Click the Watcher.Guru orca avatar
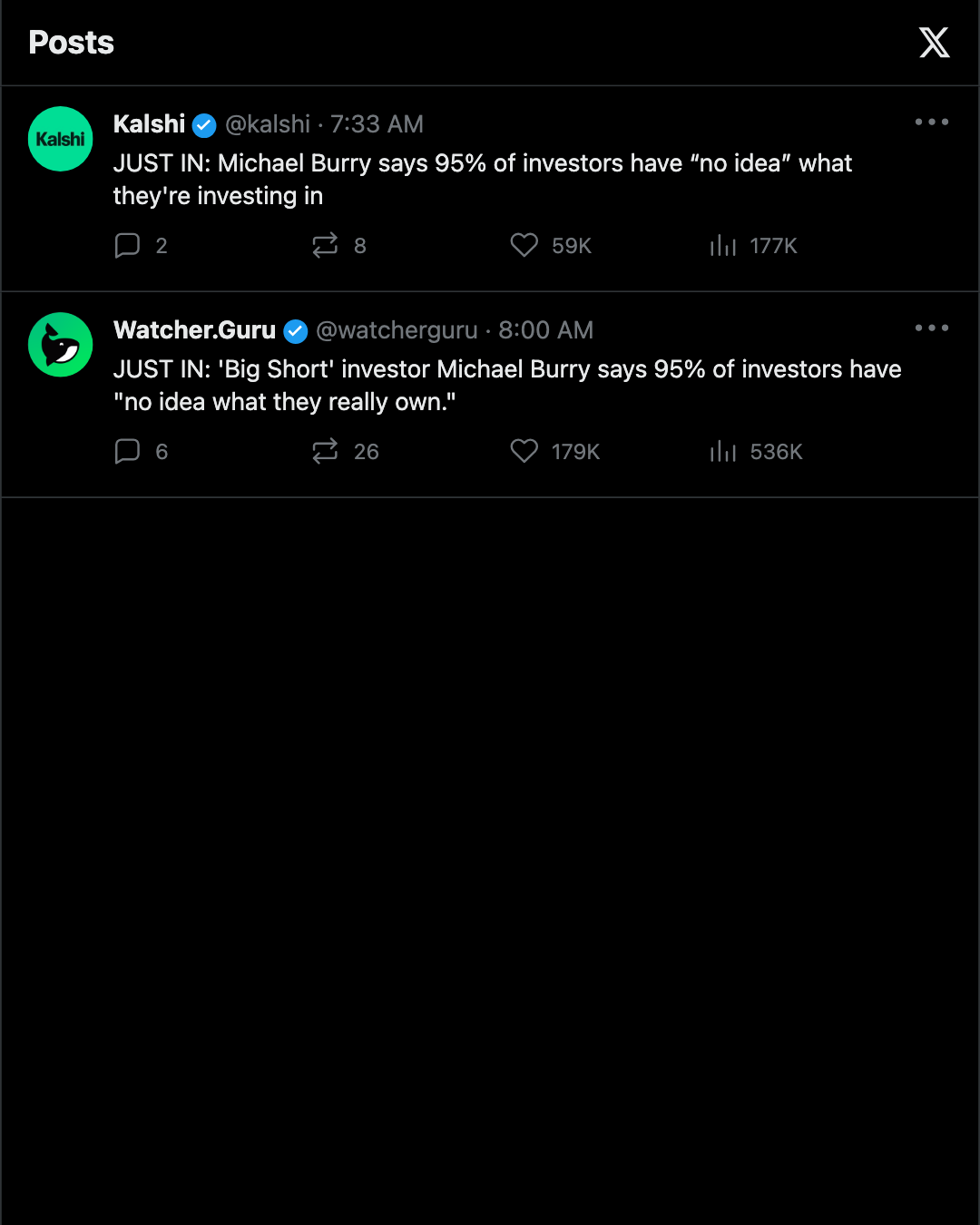The height and width of the screenshot is (1225, 980). (x=61, y=345)
